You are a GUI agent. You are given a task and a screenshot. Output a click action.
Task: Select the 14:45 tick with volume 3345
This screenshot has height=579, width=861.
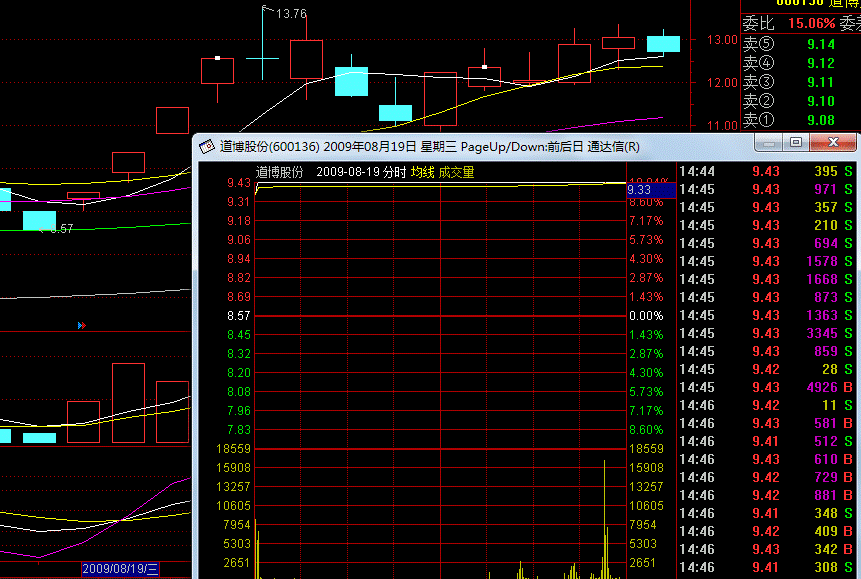[x=767, y=333]
